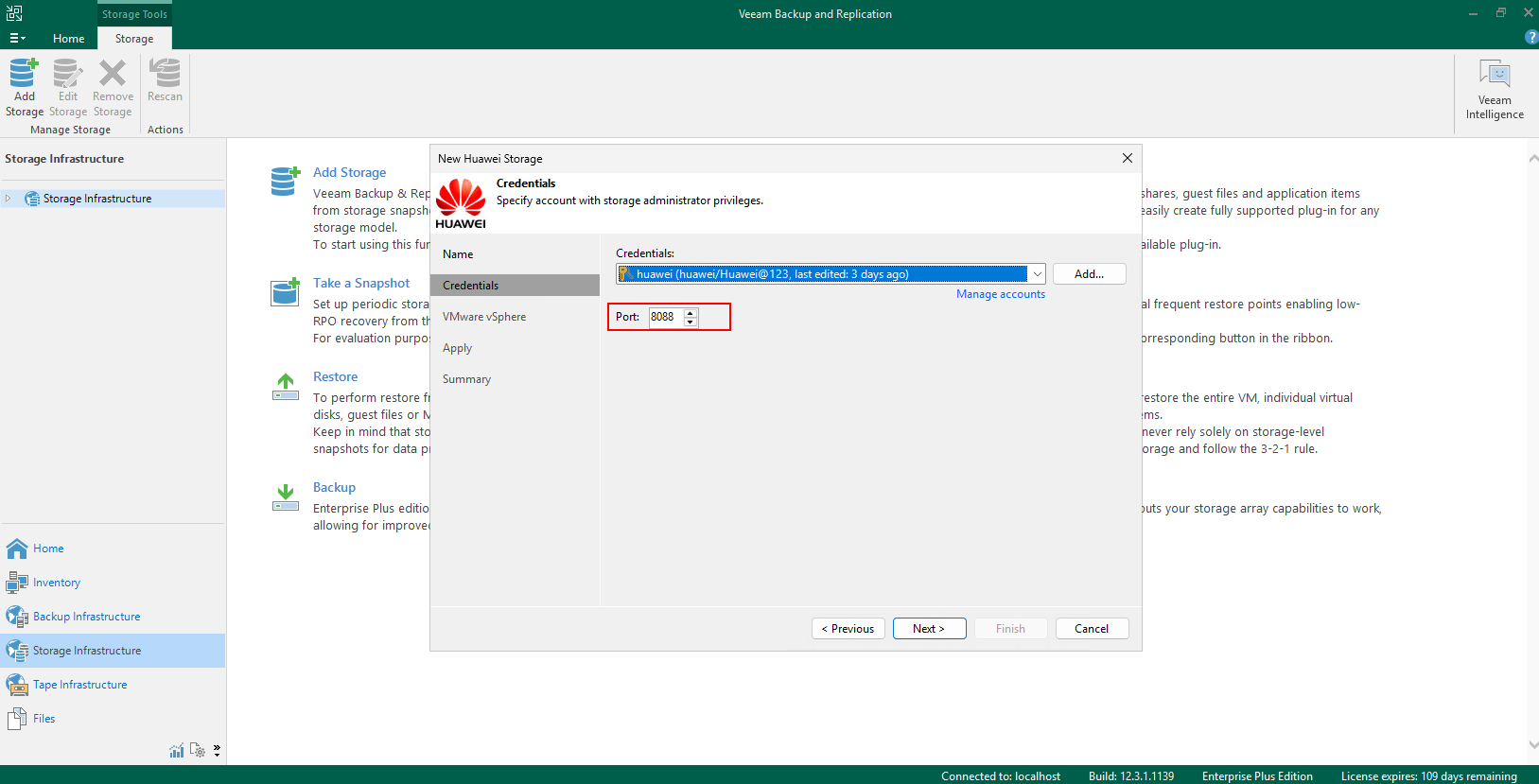The width and height of the screenshot is (1539, 784).
Task: Click into the Port number field
Action: (x=666, y=317)
